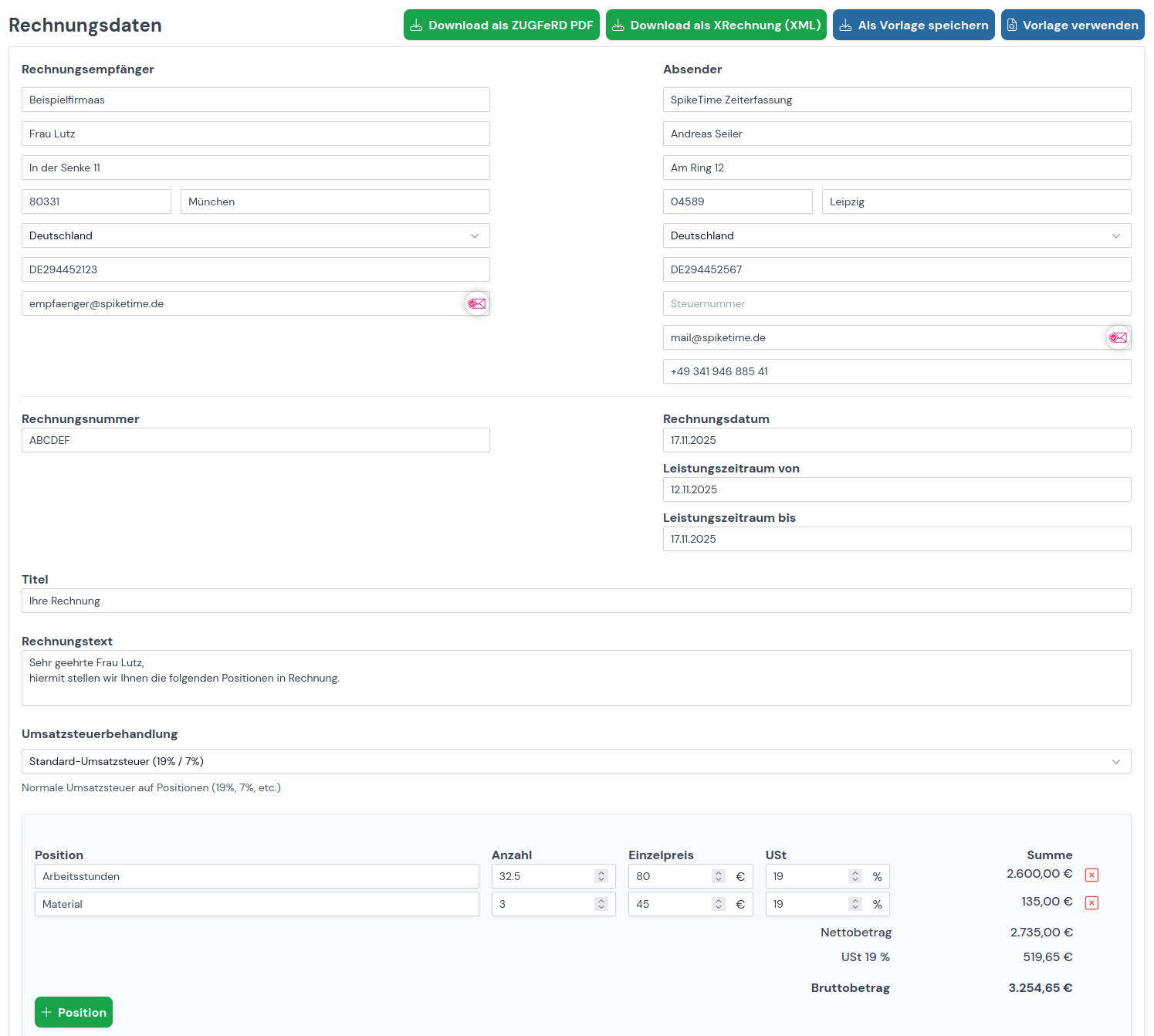Delete the Arbeitsstunden position row
The image size is (1154, 1036).
(1091, 875)
